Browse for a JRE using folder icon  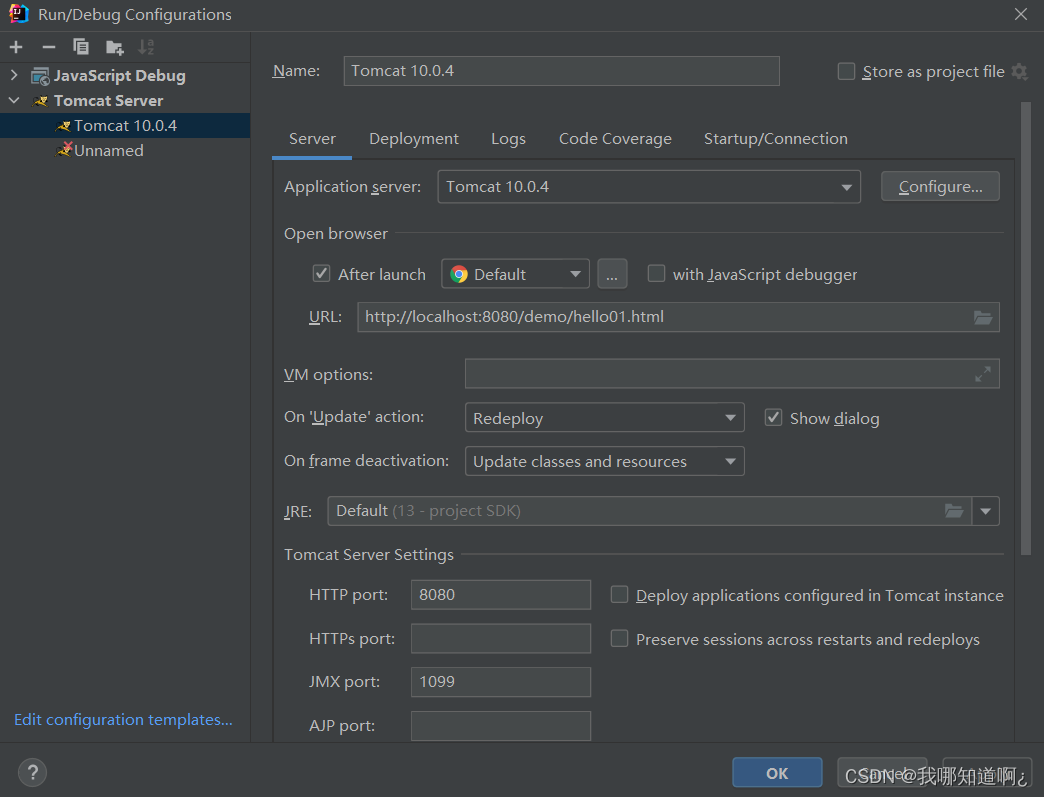click(954, 511)
